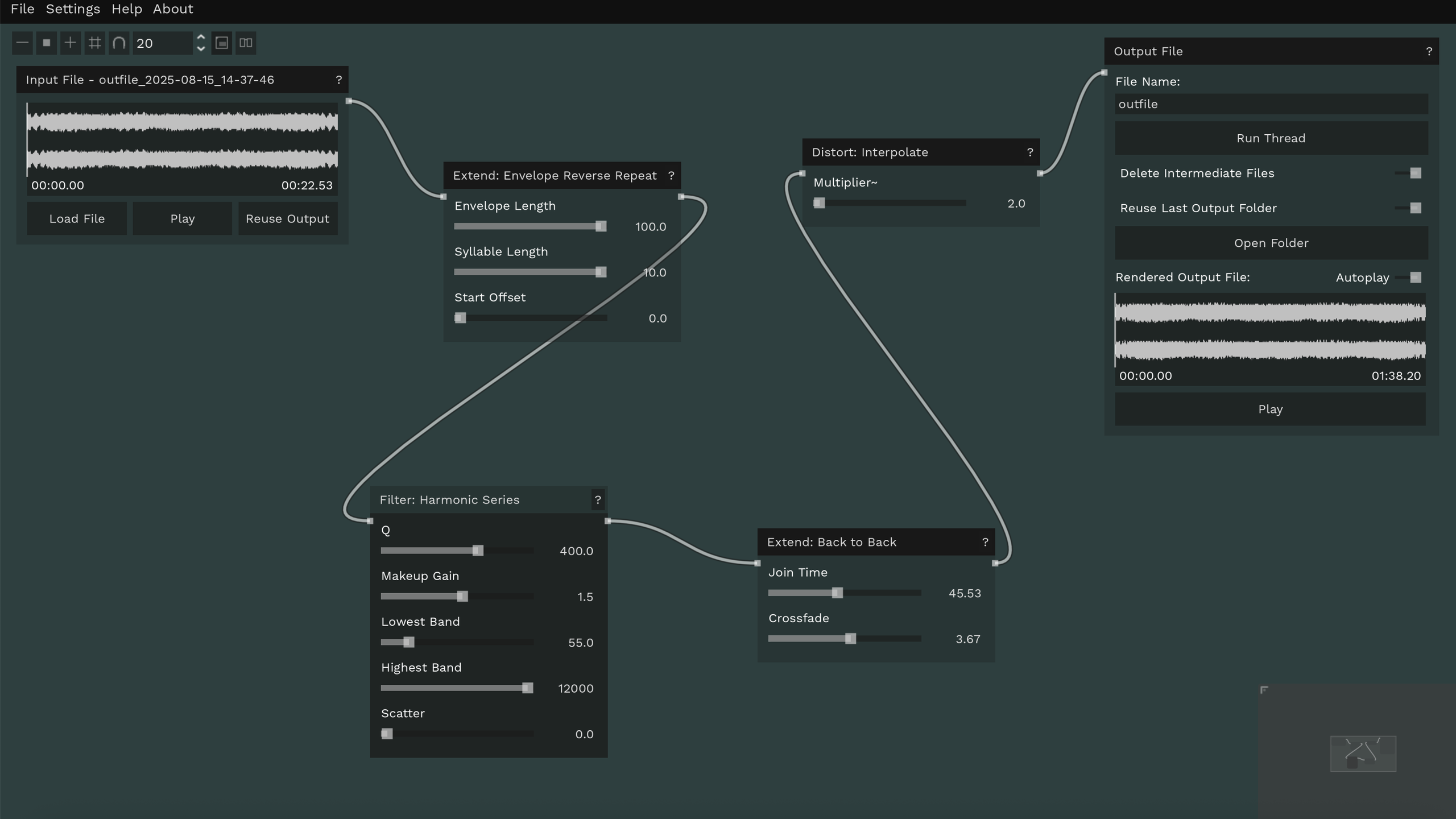This screenshot has height=819, width=1456.
Task: Click the Multiplier slider in Distort: Interpolate
Action: click(819, 202)
